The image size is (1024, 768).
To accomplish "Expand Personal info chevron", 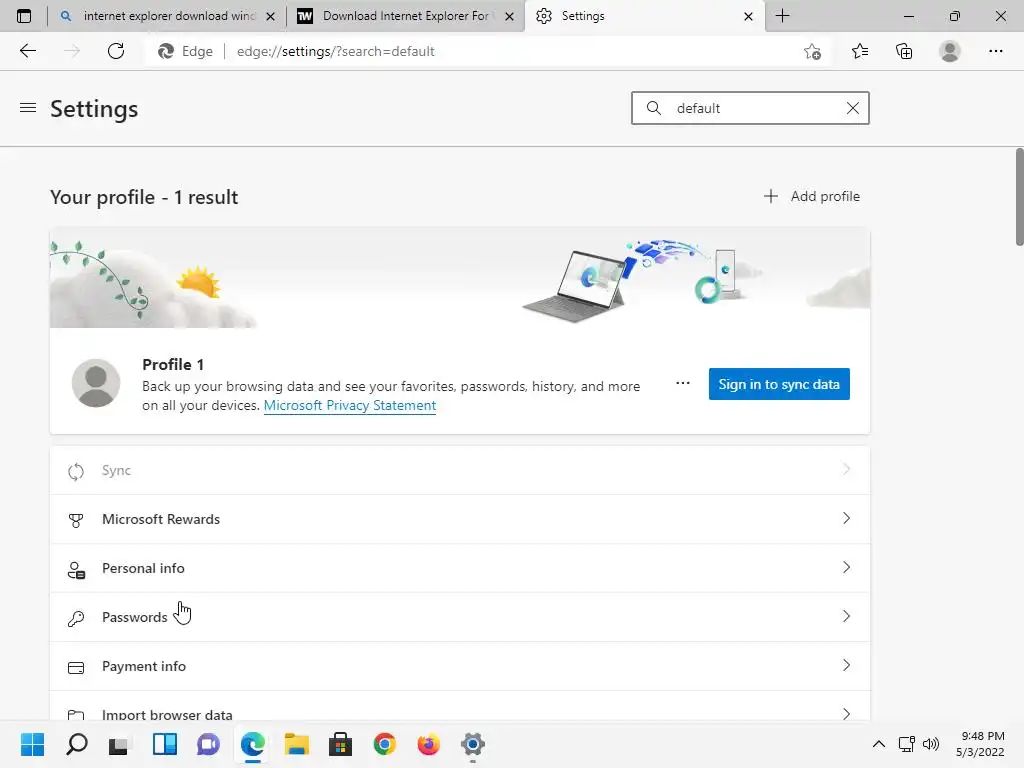I will (x=846, y=568).
